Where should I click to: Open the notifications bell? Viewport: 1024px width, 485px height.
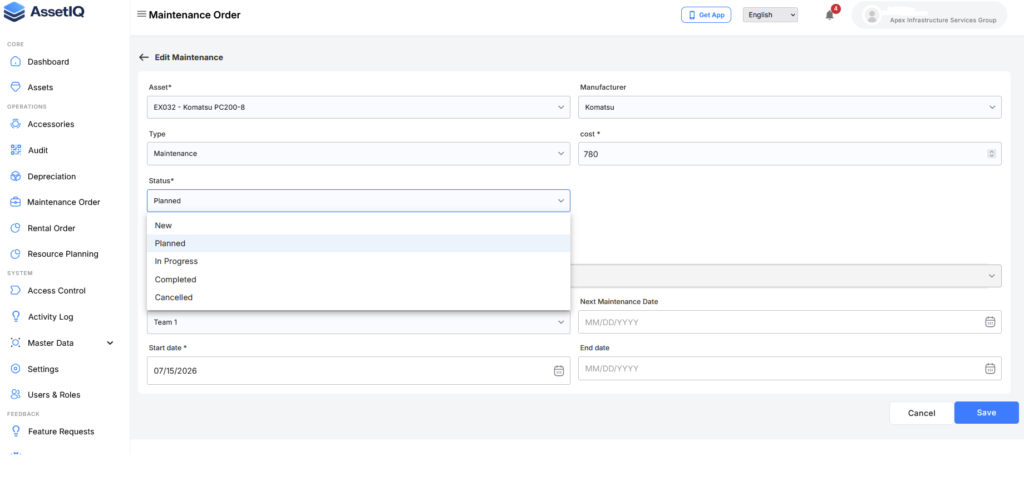pyautogui.click(x=829, y=15)
